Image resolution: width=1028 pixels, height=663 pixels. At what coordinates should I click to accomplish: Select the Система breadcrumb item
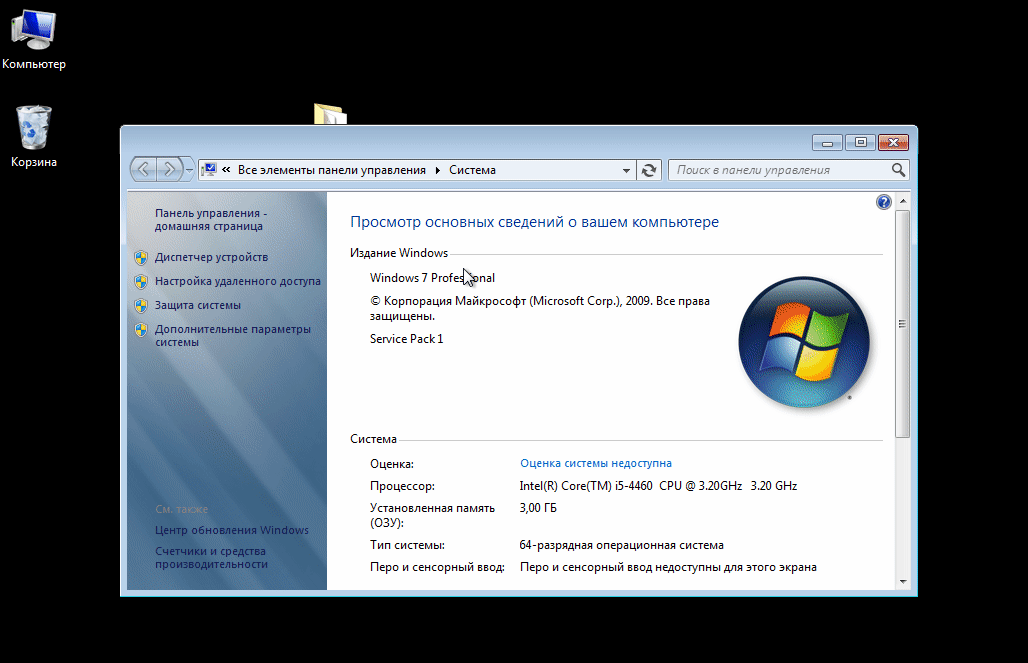click(x=472, y=170)
